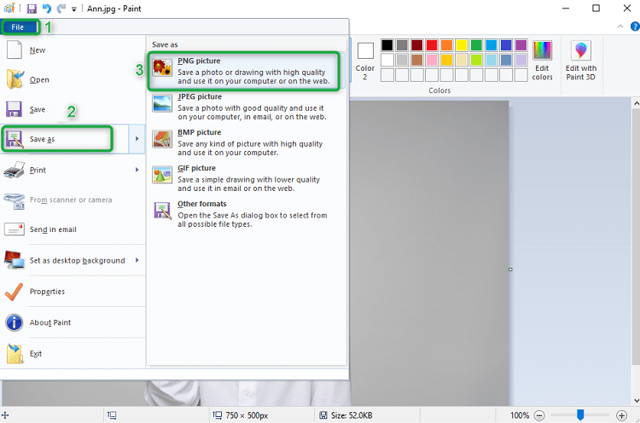
Task: Click the 100% zoom level text
Action: tap(519, 416)
